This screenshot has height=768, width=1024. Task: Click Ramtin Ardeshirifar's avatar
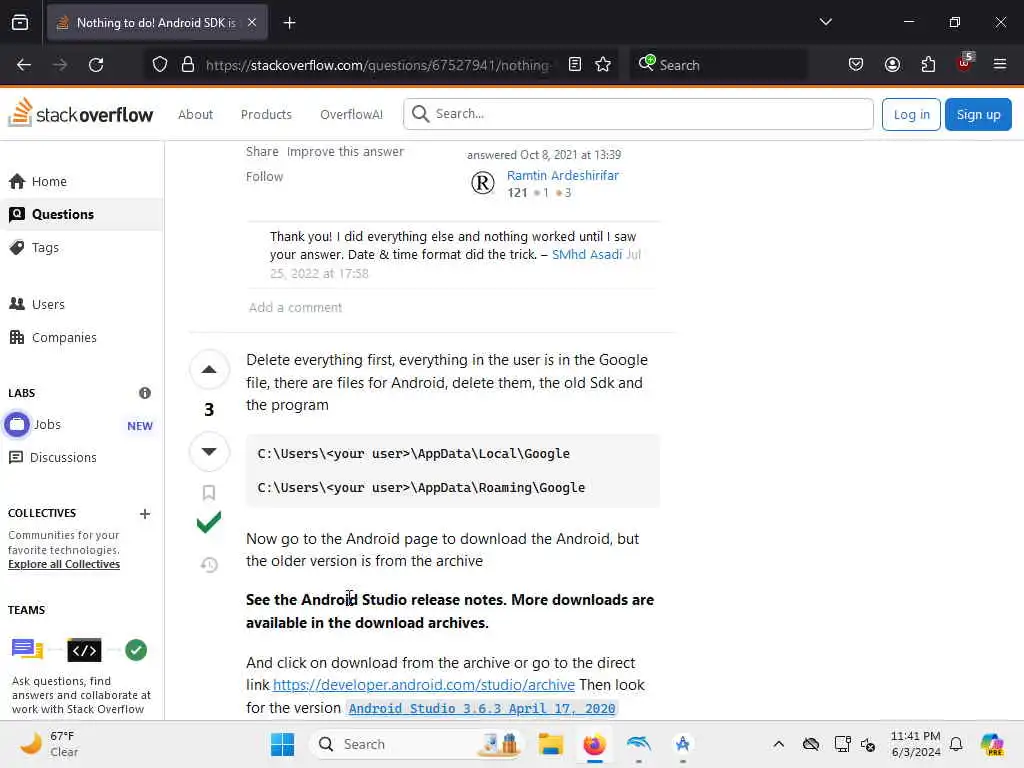pyautogui.click(x=483, y=184)
